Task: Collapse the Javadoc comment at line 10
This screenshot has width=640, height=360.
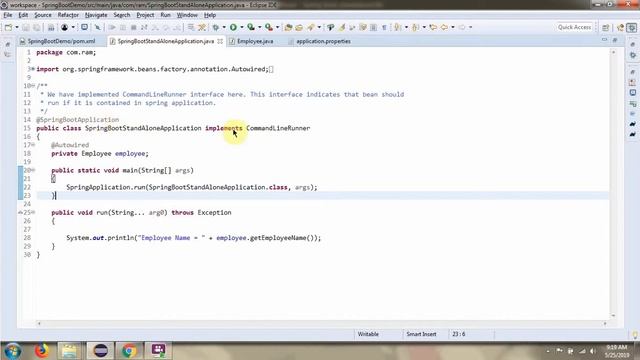Action: pos(33,86)
